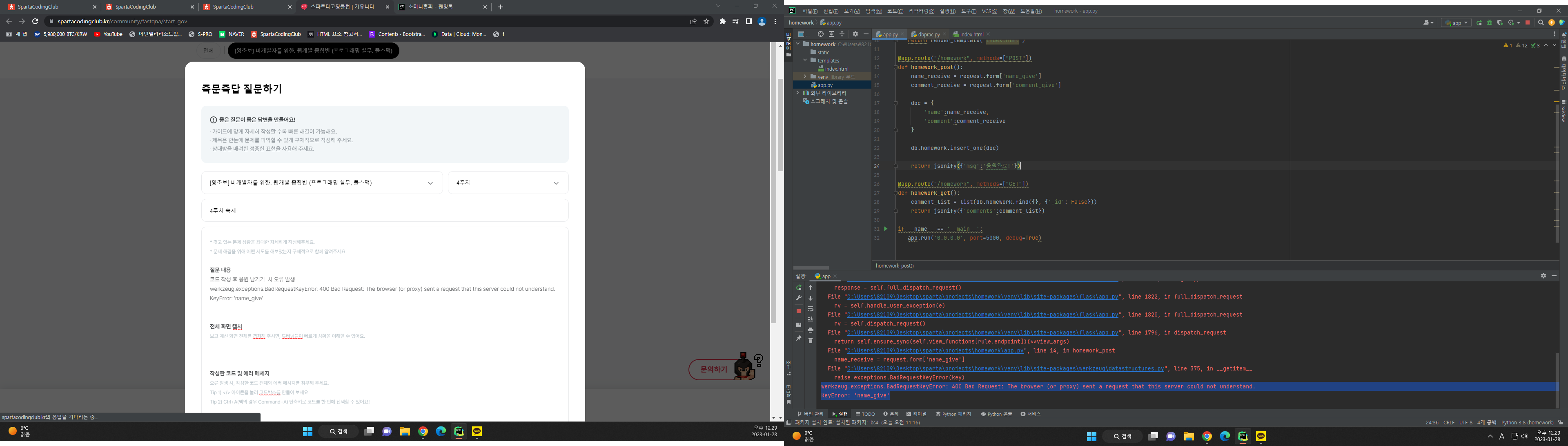
Task: Click the trash icon to clear run output
Action: pos(810,340)
